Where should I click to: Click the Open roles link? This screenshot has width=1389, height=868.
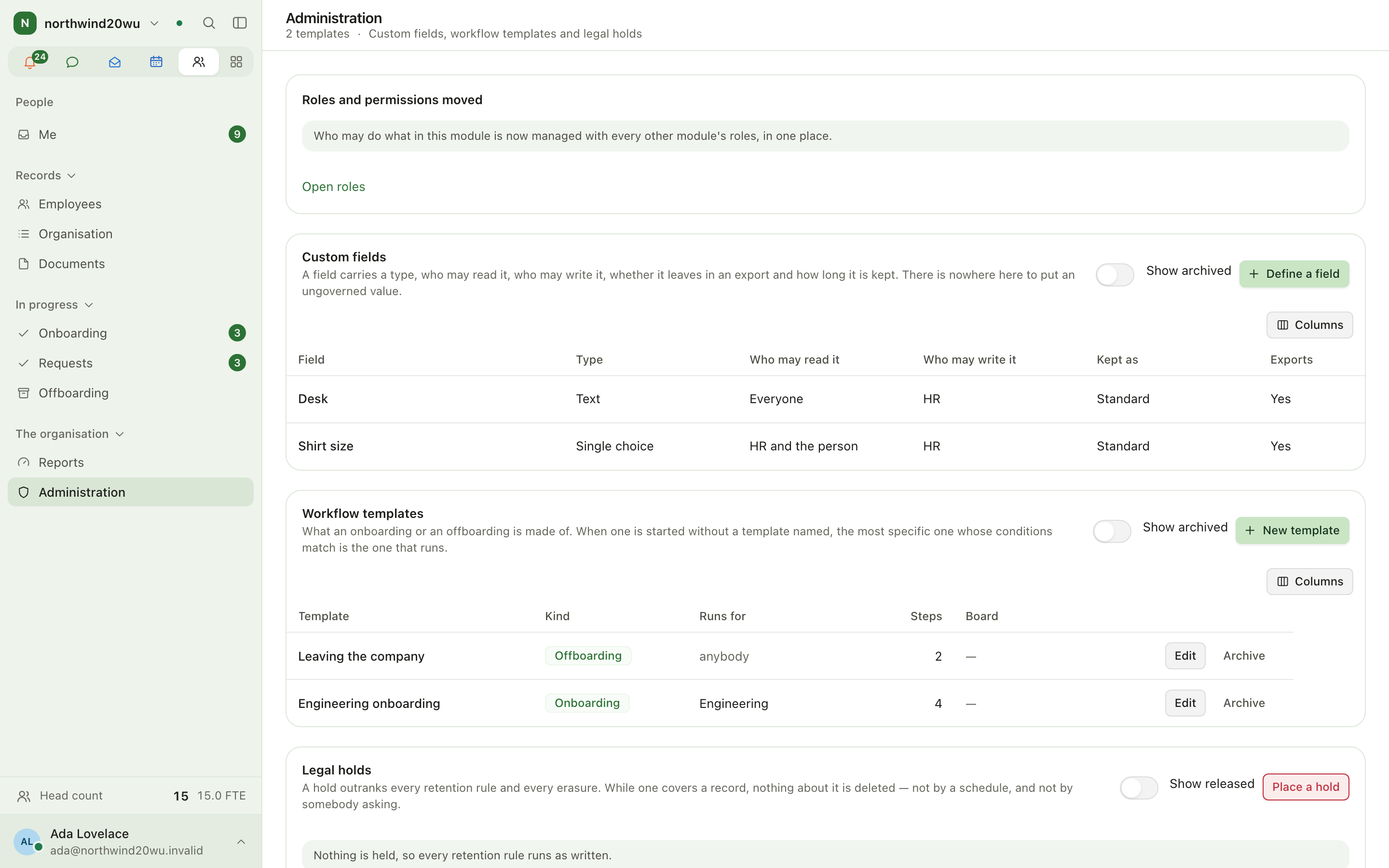[x=333, y=187]
